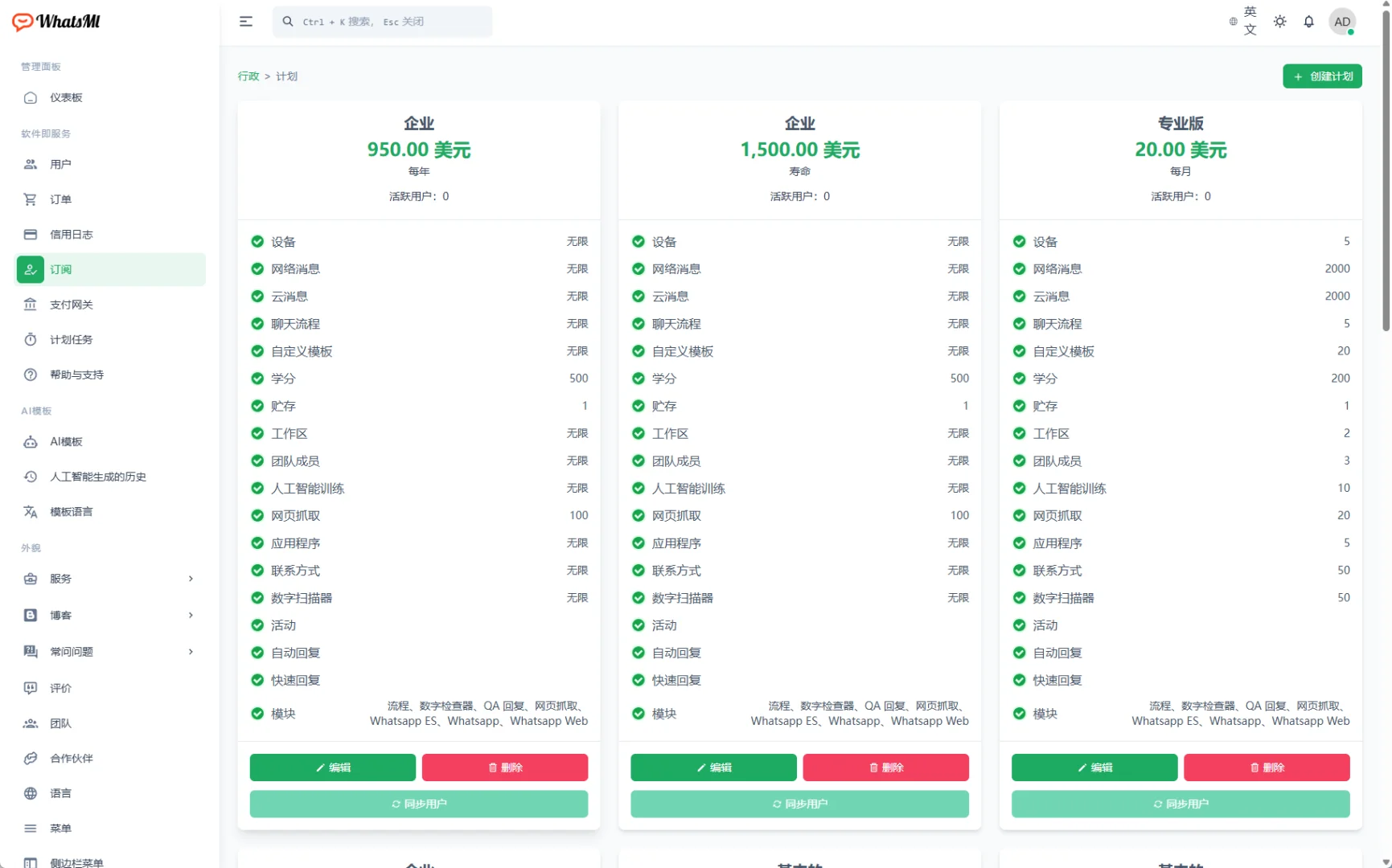The image size is (1392, 868).
Task: Expand the 博客 submenu
Action: [x=191, y=616]
